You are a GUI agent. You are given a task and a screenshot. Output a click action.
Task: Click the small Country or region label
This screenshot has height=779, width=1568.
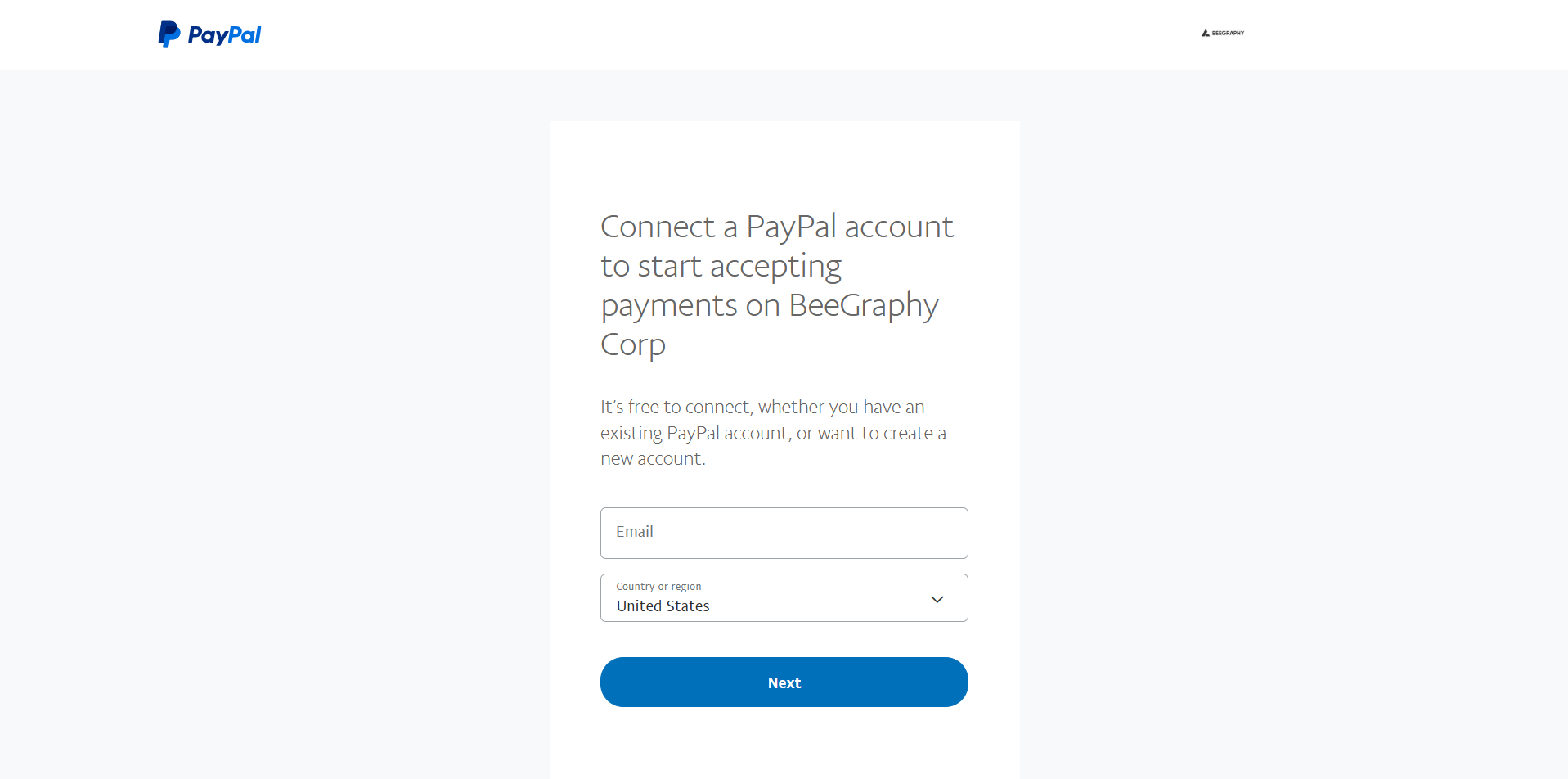pos(658,587)
